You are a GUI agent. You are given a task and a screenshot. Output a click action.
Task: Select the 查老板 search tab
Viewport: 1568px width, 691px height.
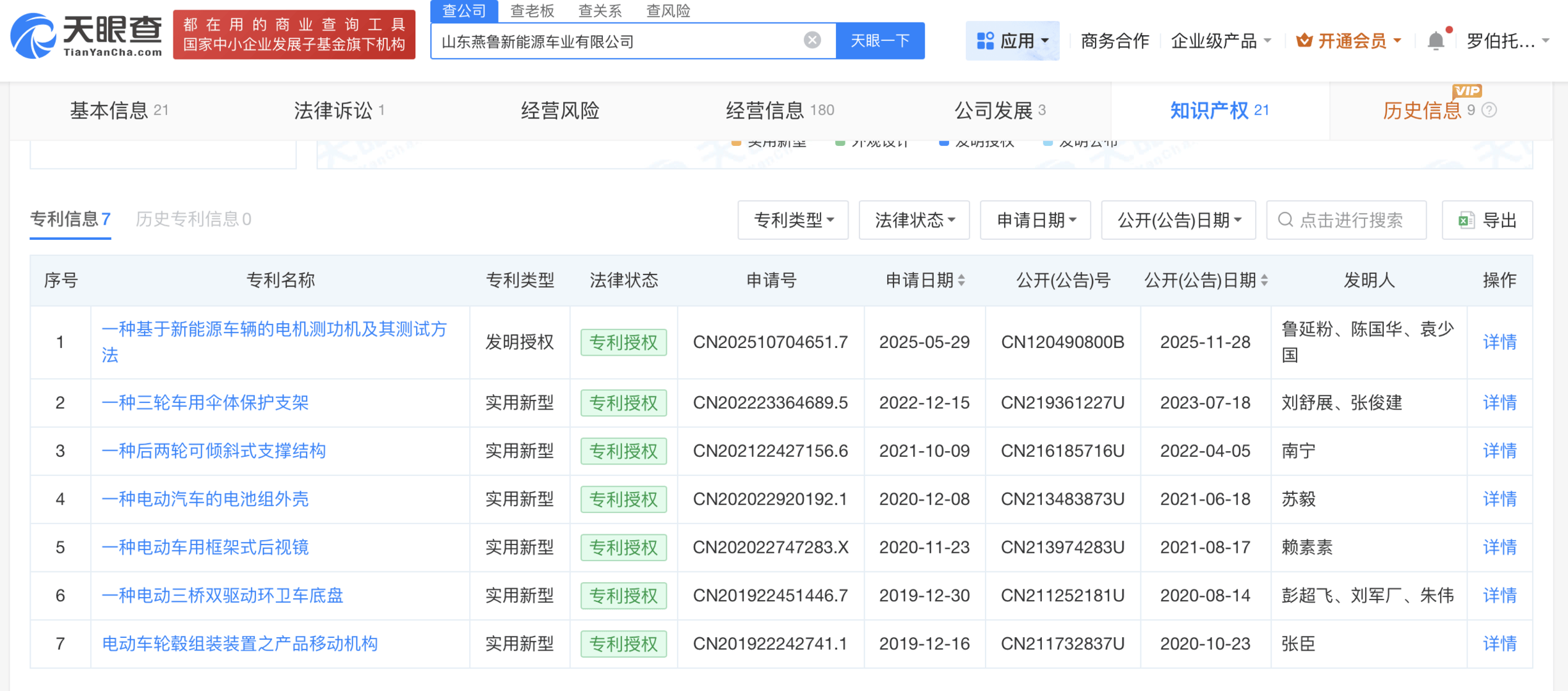tap(532, 11)
